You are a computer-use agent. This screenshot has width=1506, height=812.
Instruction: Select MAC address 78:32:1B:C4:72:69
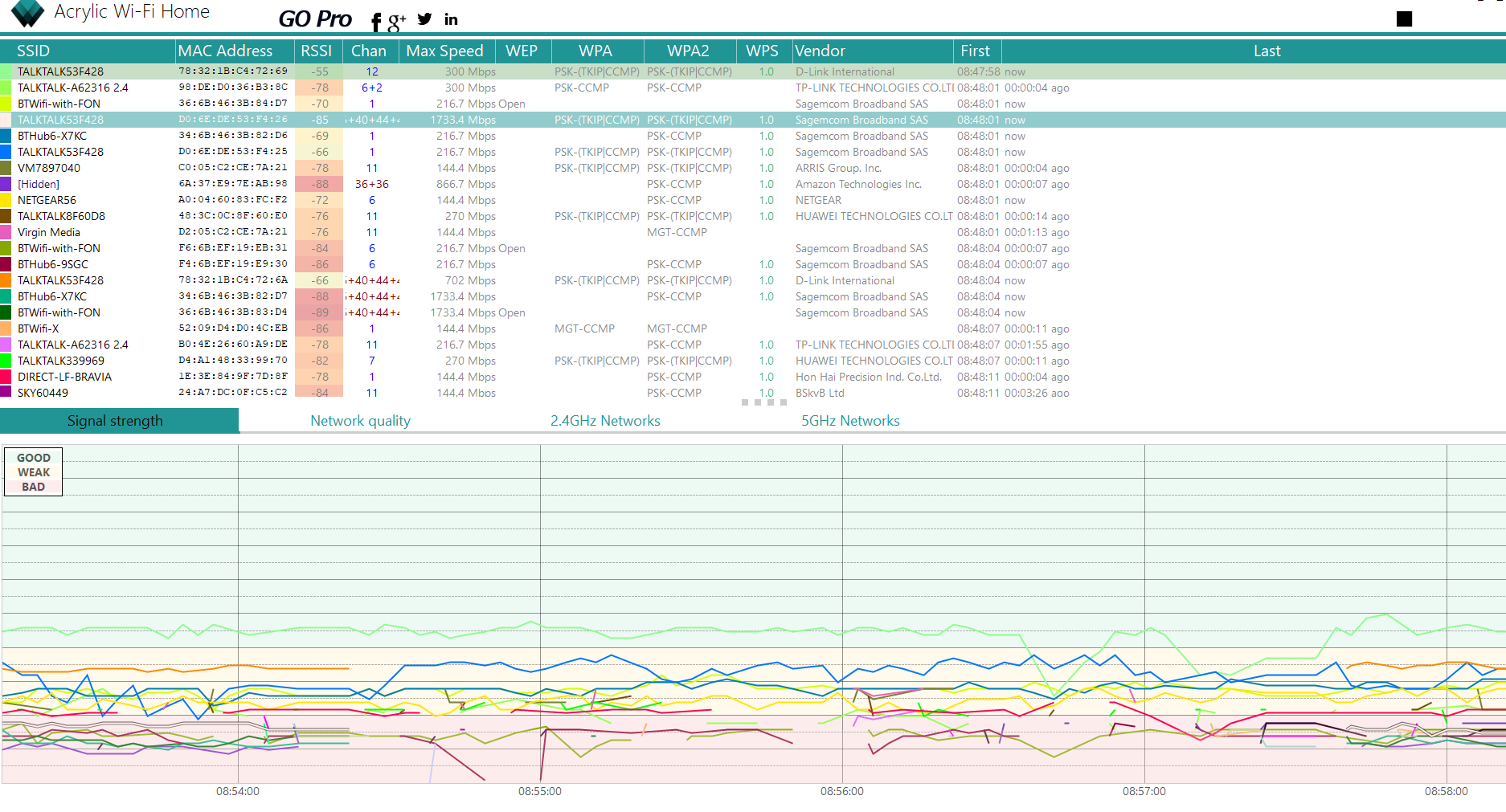pyautogui.click(x=233, y=71)
